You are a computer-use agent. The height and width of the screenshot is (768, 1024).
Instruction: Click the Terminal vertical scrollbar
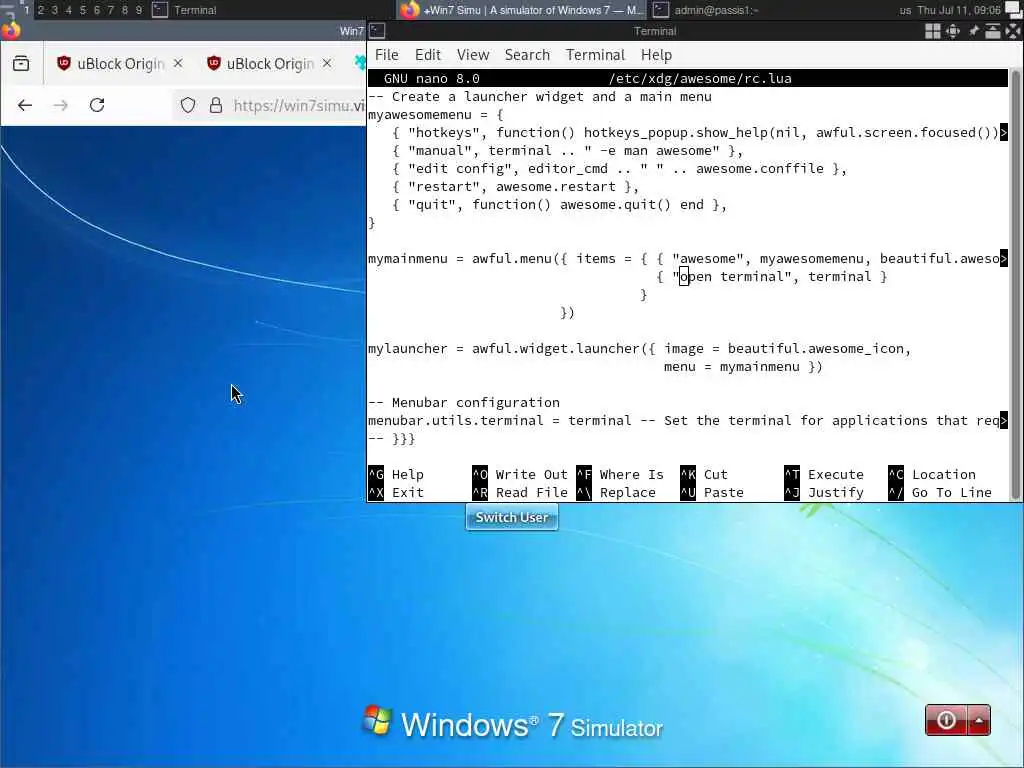(x=1015, y=284)
